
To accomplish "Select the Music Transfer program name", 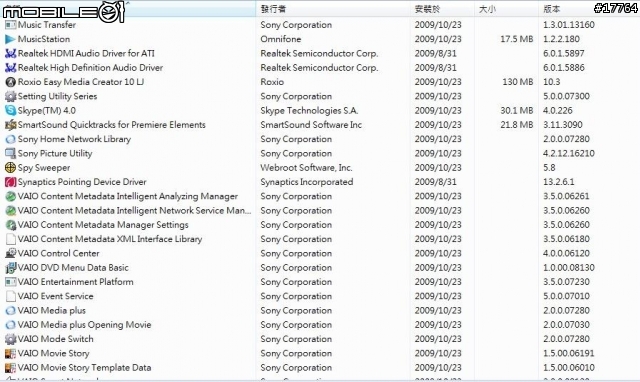I will (x=47, y=25).
